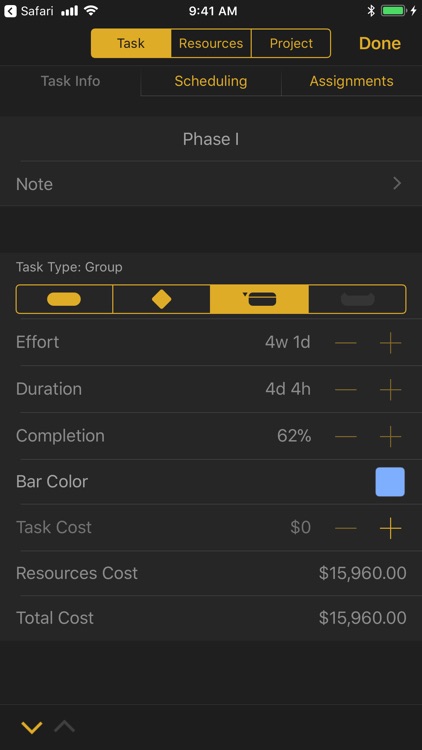Decrease Effort with the minus icon
422x750 pixels.
pyautogui.click(x=346, y=342)
